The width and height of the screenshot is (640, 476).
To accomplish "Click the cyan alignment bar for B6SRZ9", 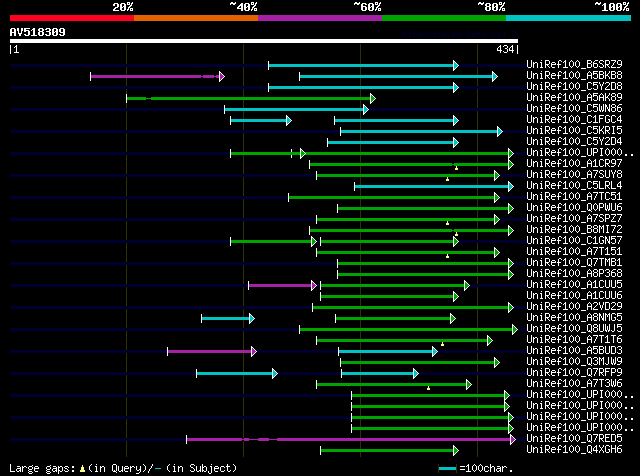I will tap(363, 65).
